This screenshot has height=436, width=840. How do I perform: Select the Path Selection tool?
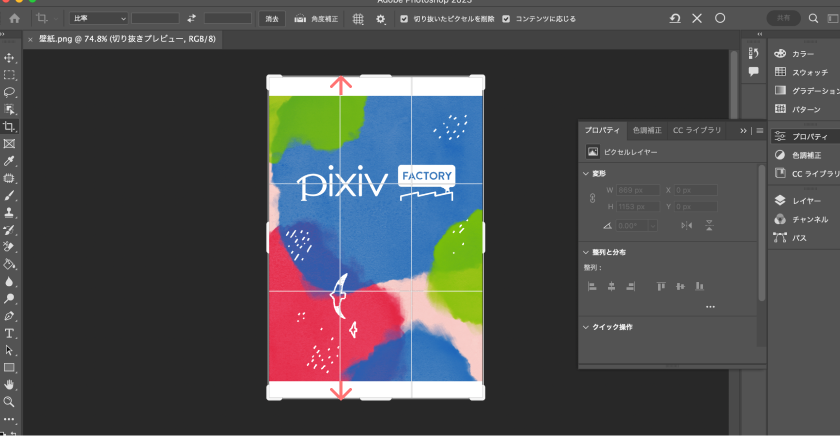click(9, 350)
